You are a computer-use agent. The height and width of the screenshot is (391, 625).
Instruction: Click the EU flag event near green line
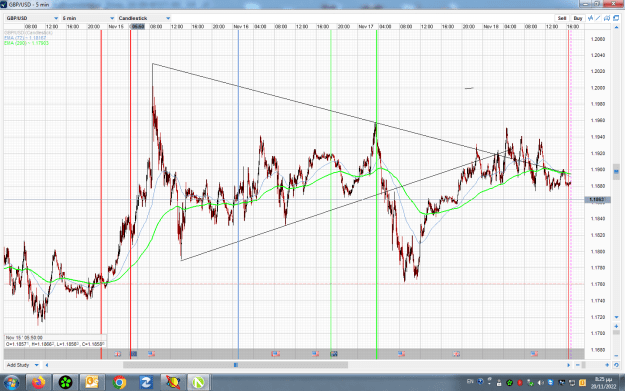tap(334, 354)
